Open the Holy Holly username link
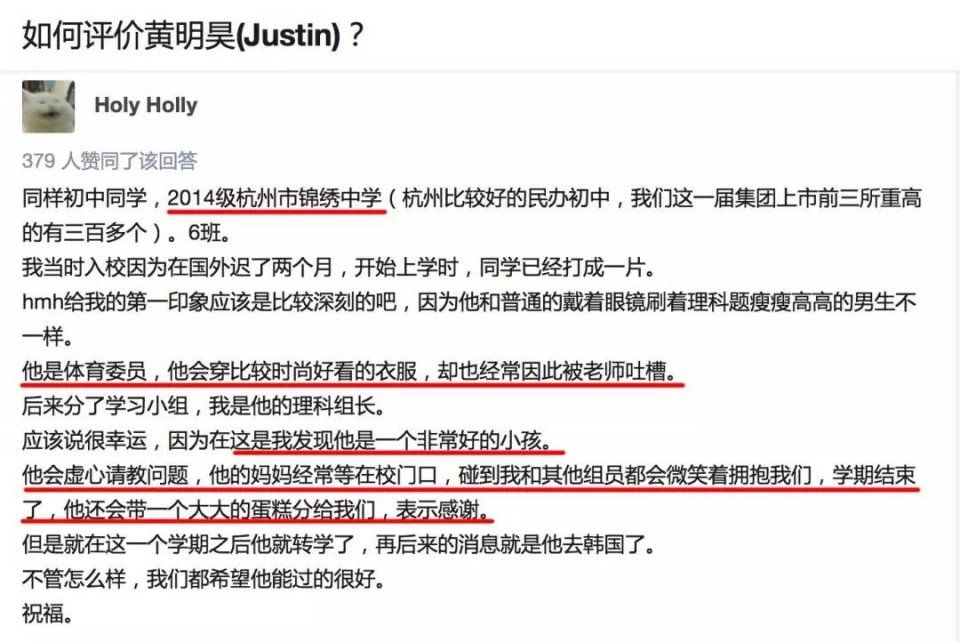The image size is (960, 642). pos(146,105)
